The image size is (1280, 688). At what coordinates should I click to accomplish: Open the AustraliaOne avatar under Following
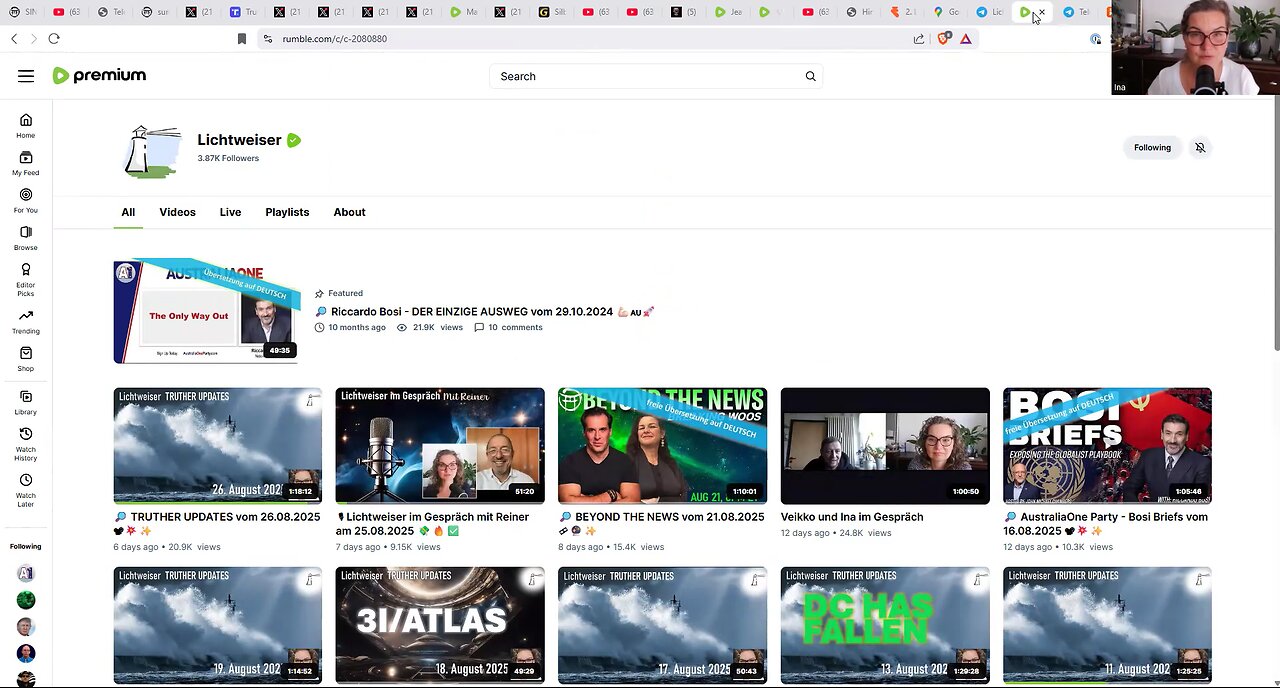tap(26, 573)
